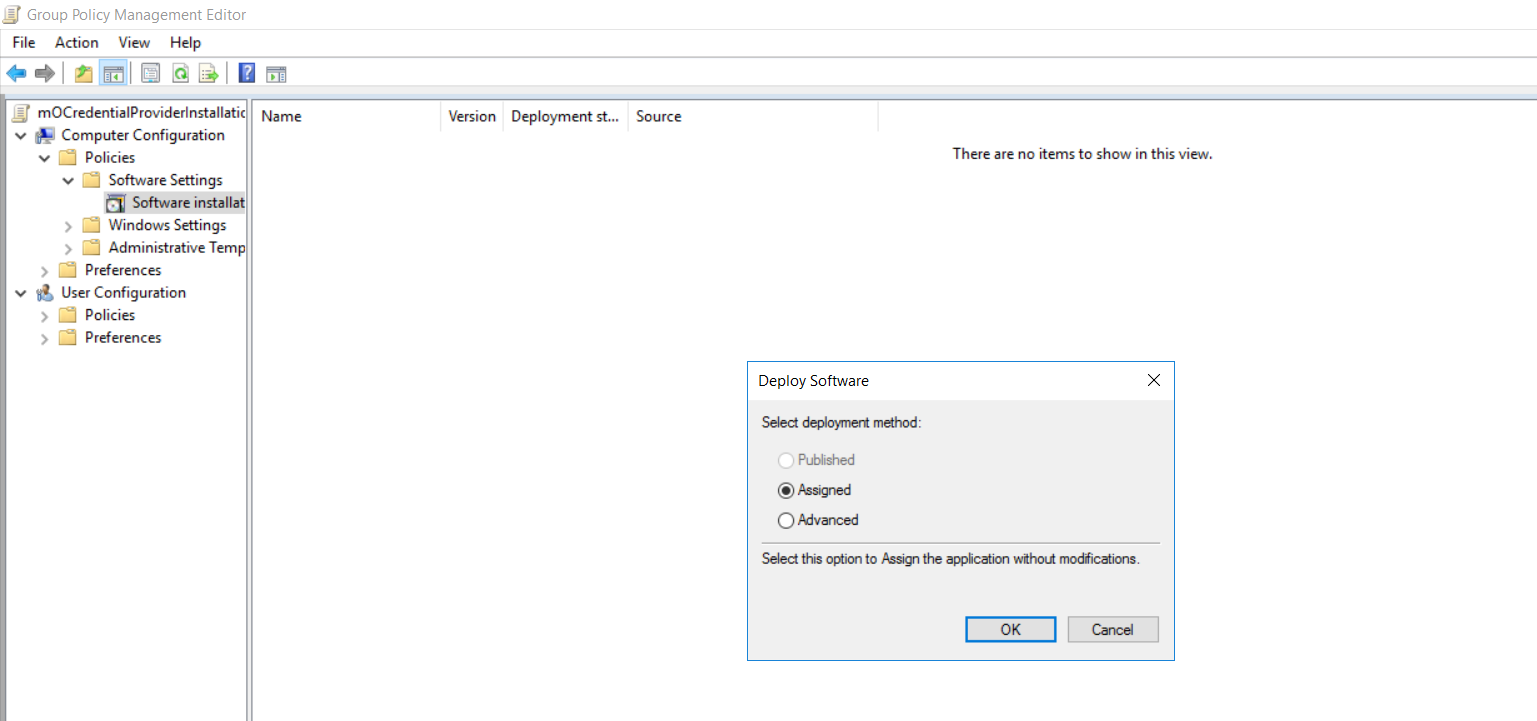Click the Administrative Templates folder icon
This screenshot has width=1537, height=721.
(92, 248)
